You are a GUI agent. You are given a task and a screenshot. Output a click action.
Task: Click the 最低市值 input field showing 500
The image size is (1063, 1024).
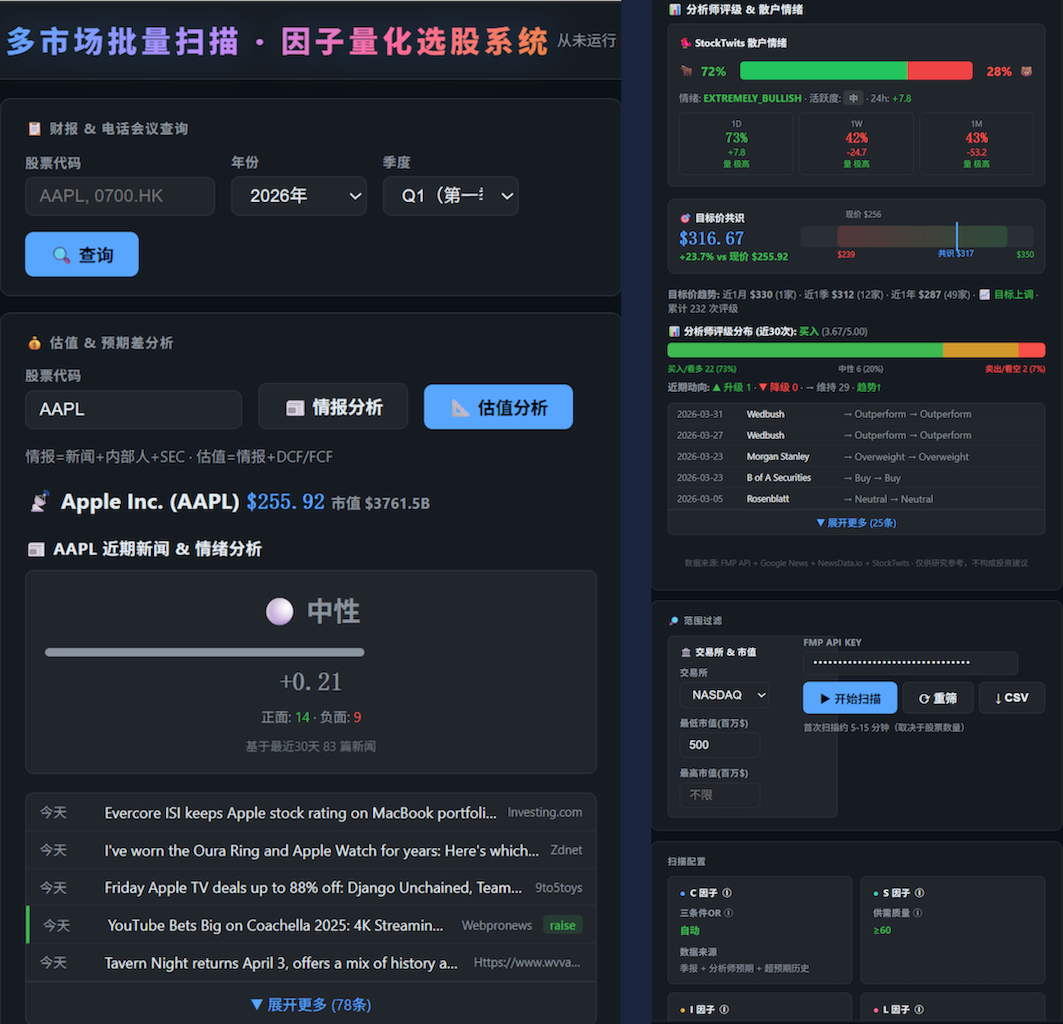(x=719, y=745)
